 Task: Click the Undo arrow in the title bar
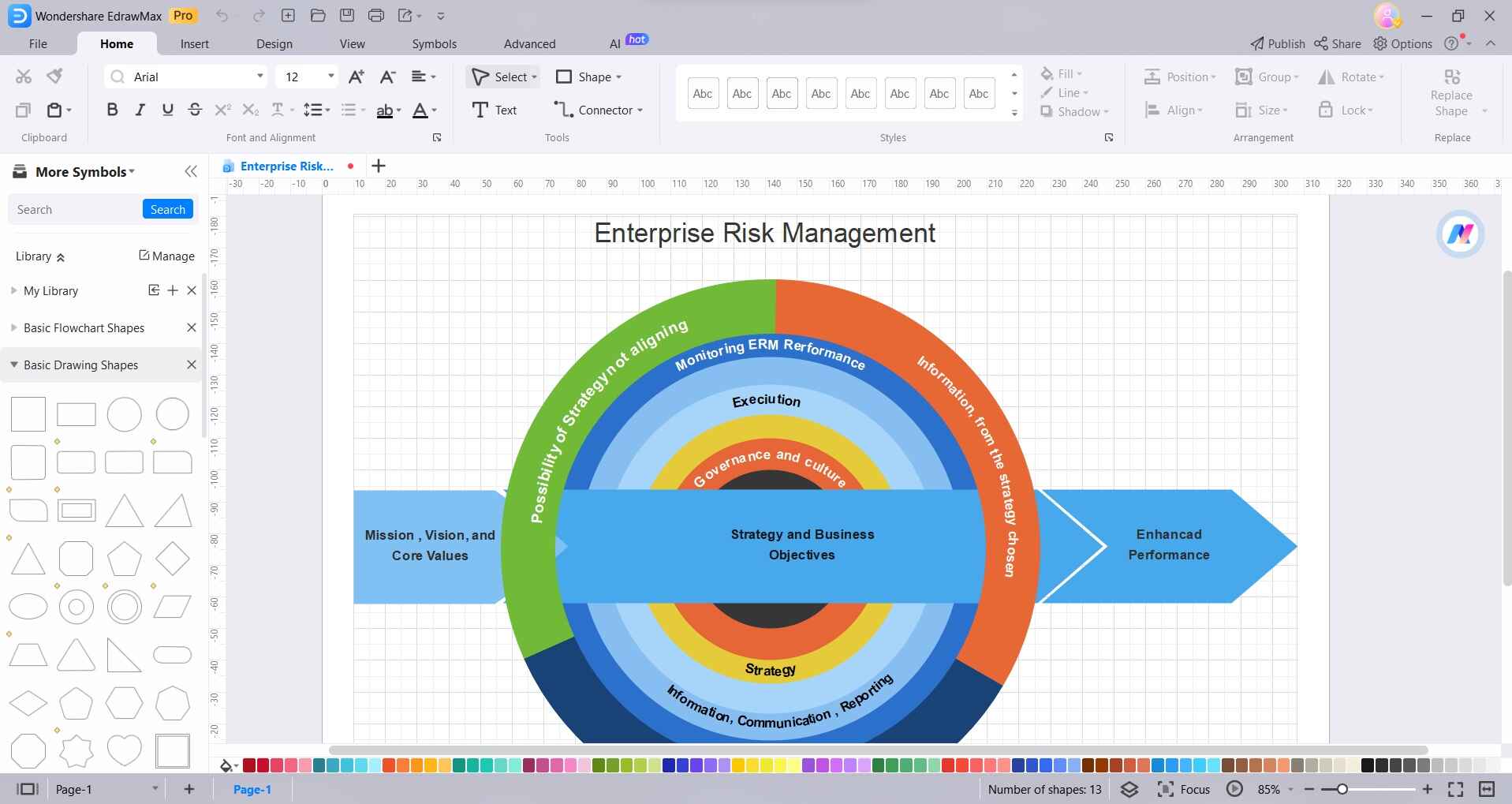click(222, 16)
